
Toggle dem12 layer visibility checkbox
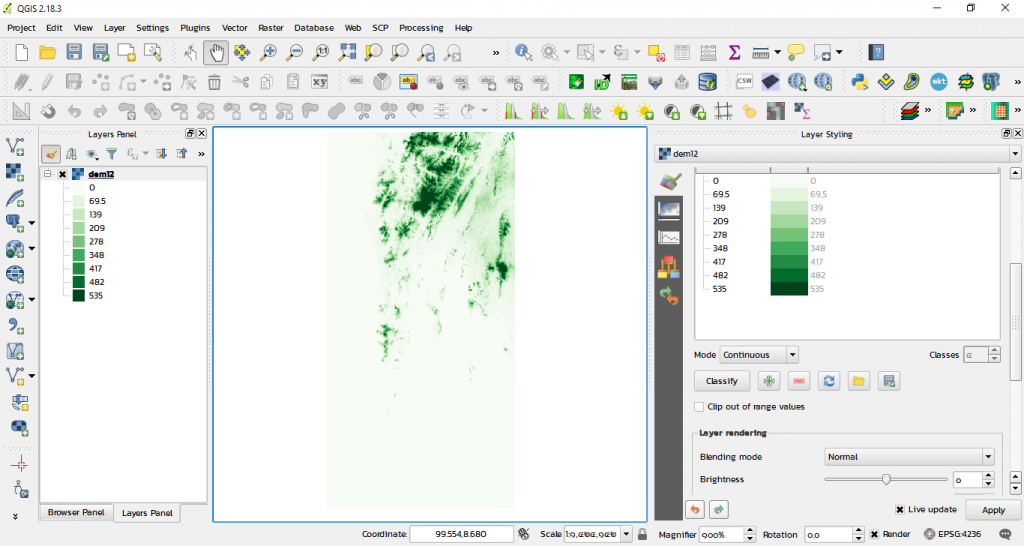tap(62, 174)
